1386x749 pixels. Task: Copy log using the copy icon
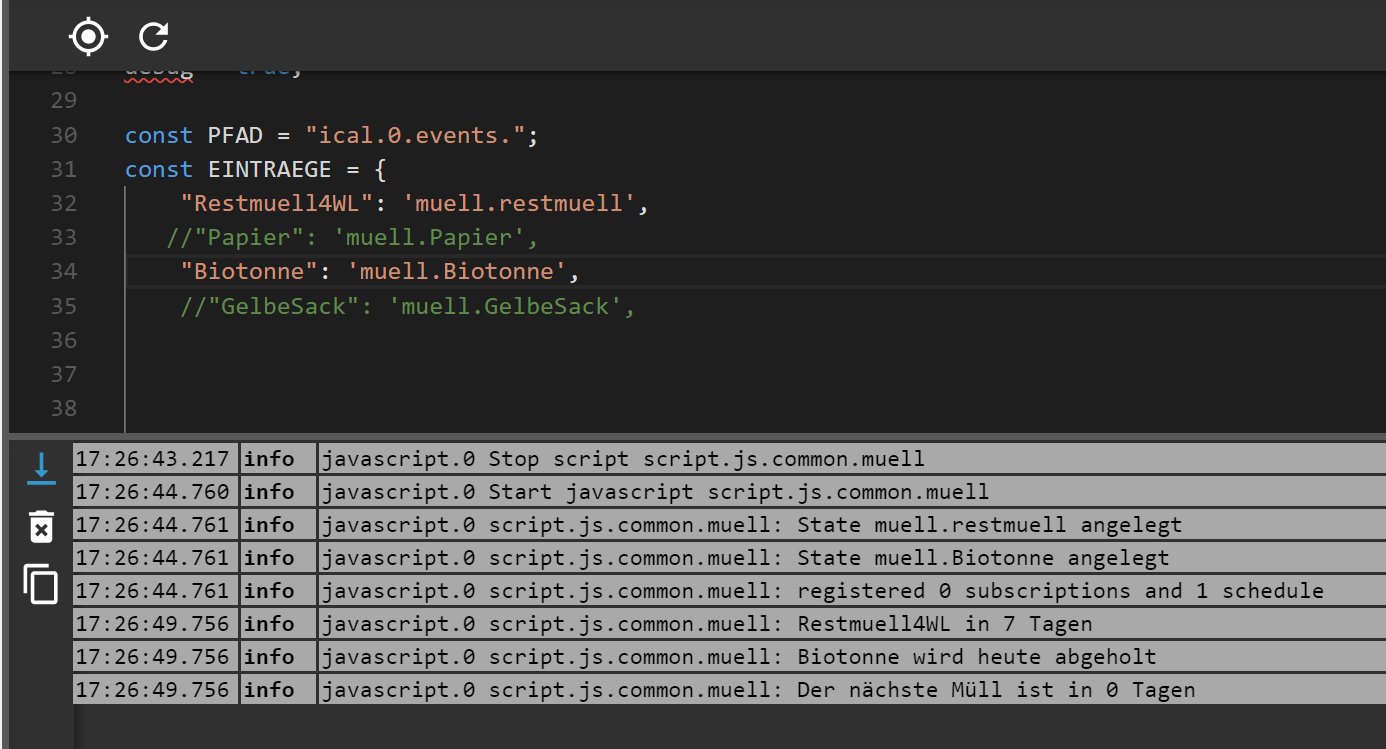pos(41,584)
